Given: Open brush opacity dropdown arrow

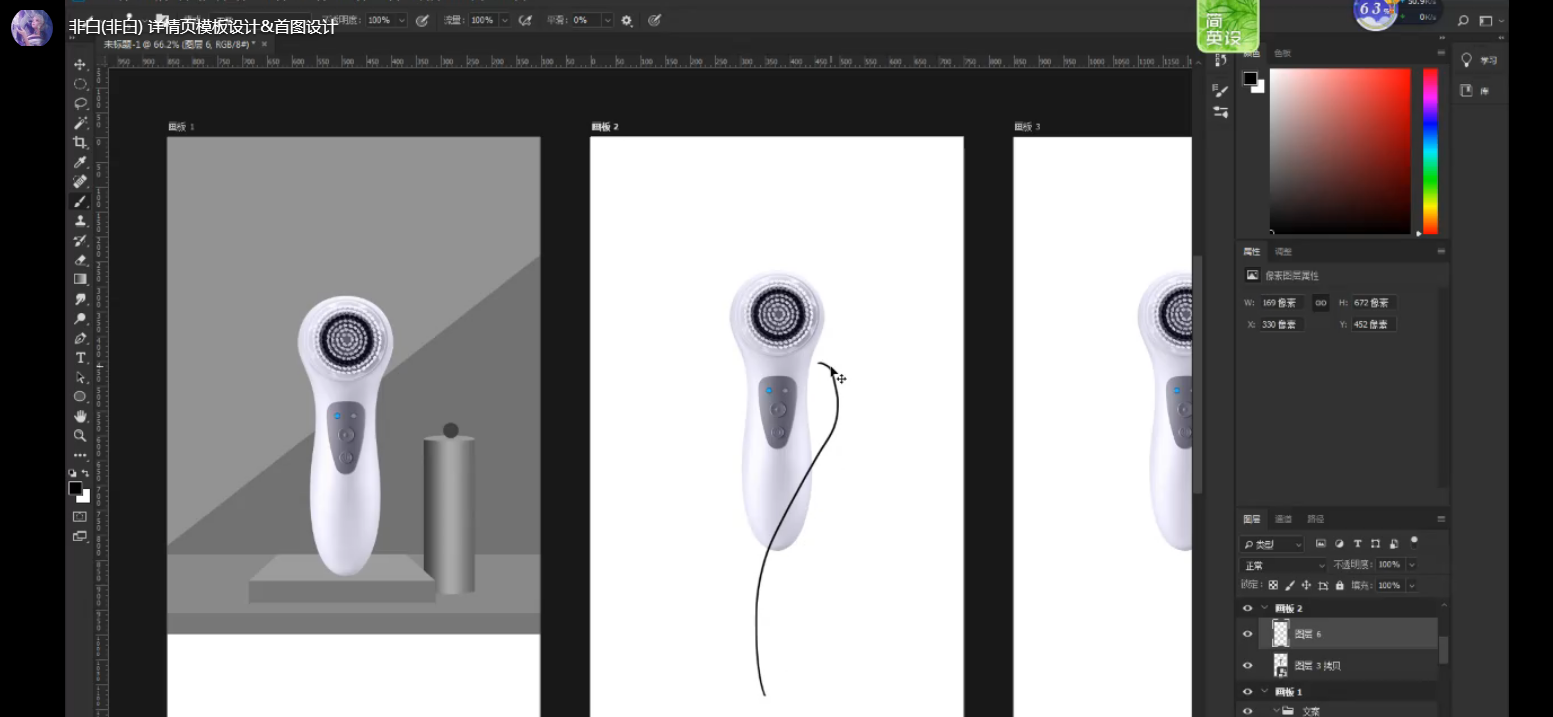Looking at the screenshot, I should (x=401, y=20).
